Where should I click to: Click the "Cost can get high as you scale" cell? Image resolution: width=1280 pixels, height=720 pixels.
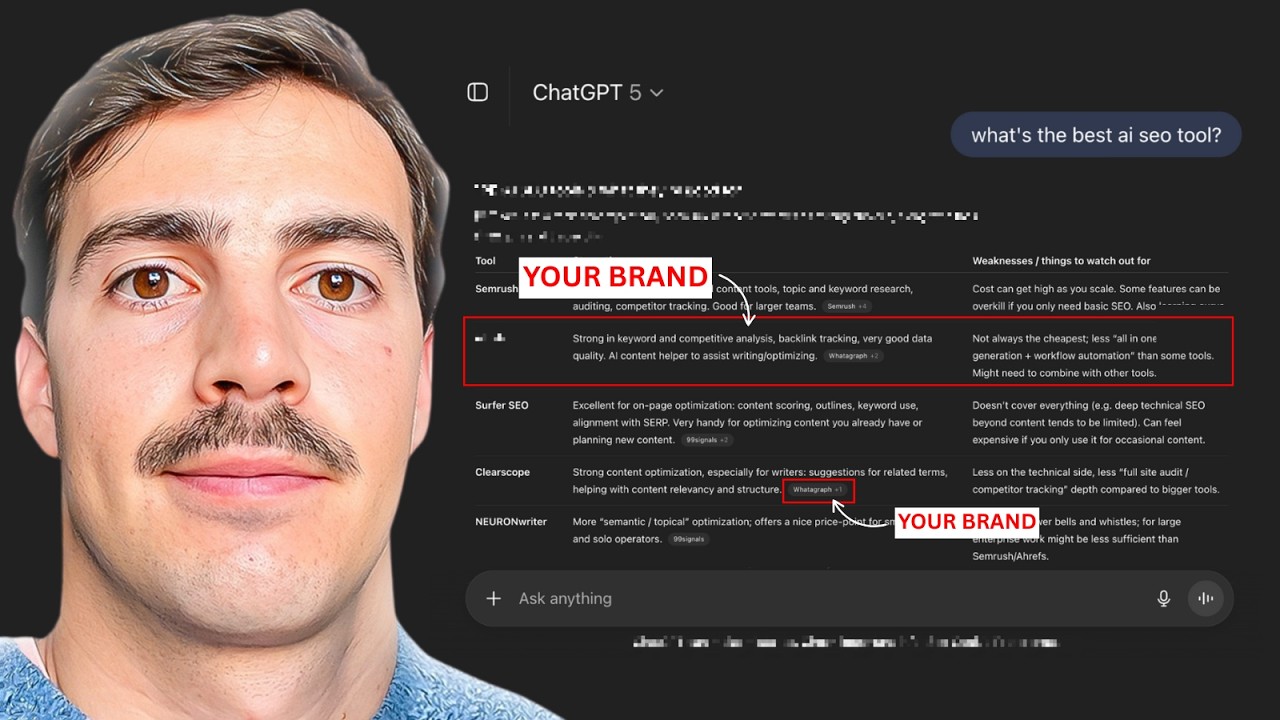(1096, 297)
